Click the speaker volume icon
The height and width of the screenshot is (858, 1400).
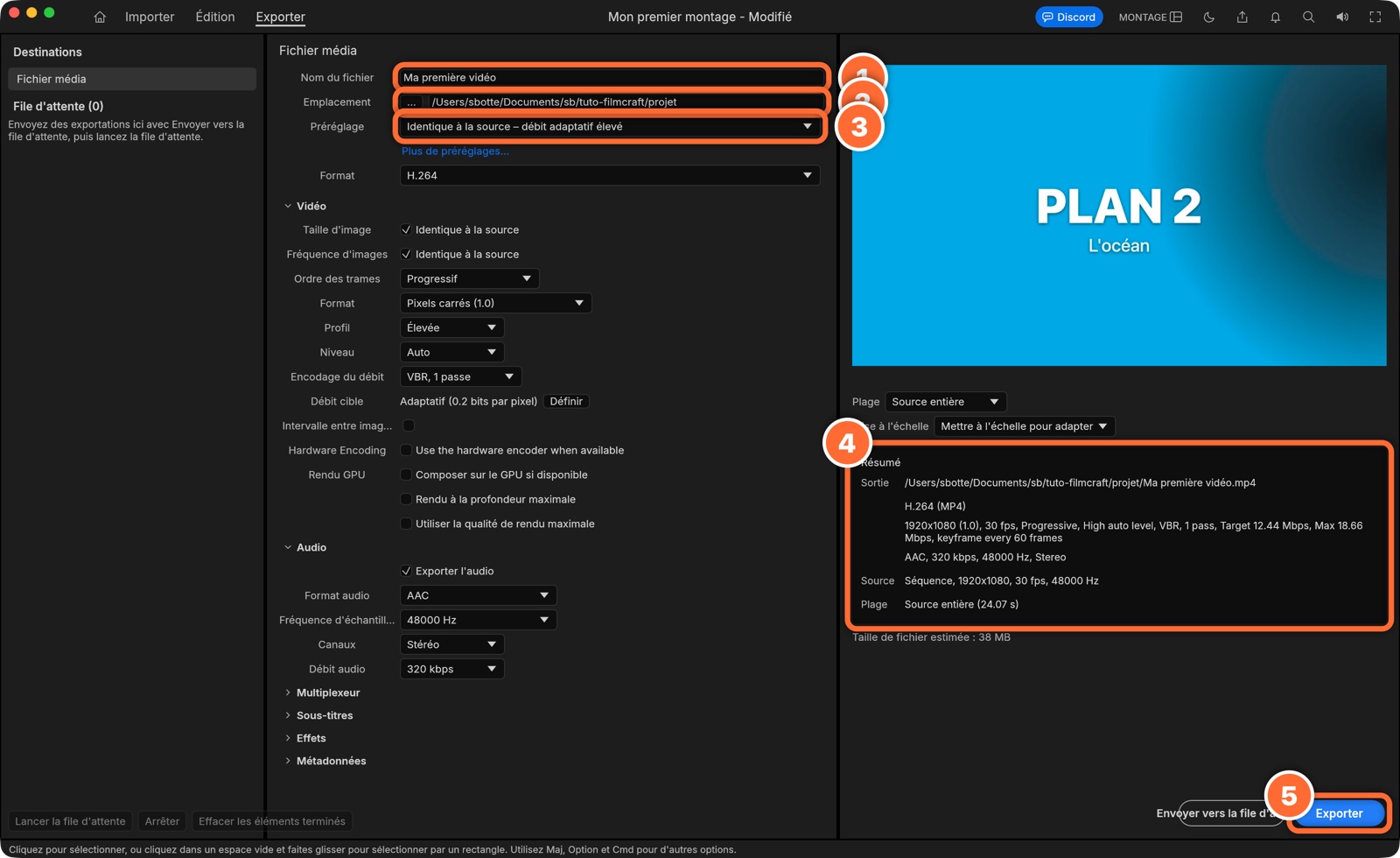tap(1341, 17)
